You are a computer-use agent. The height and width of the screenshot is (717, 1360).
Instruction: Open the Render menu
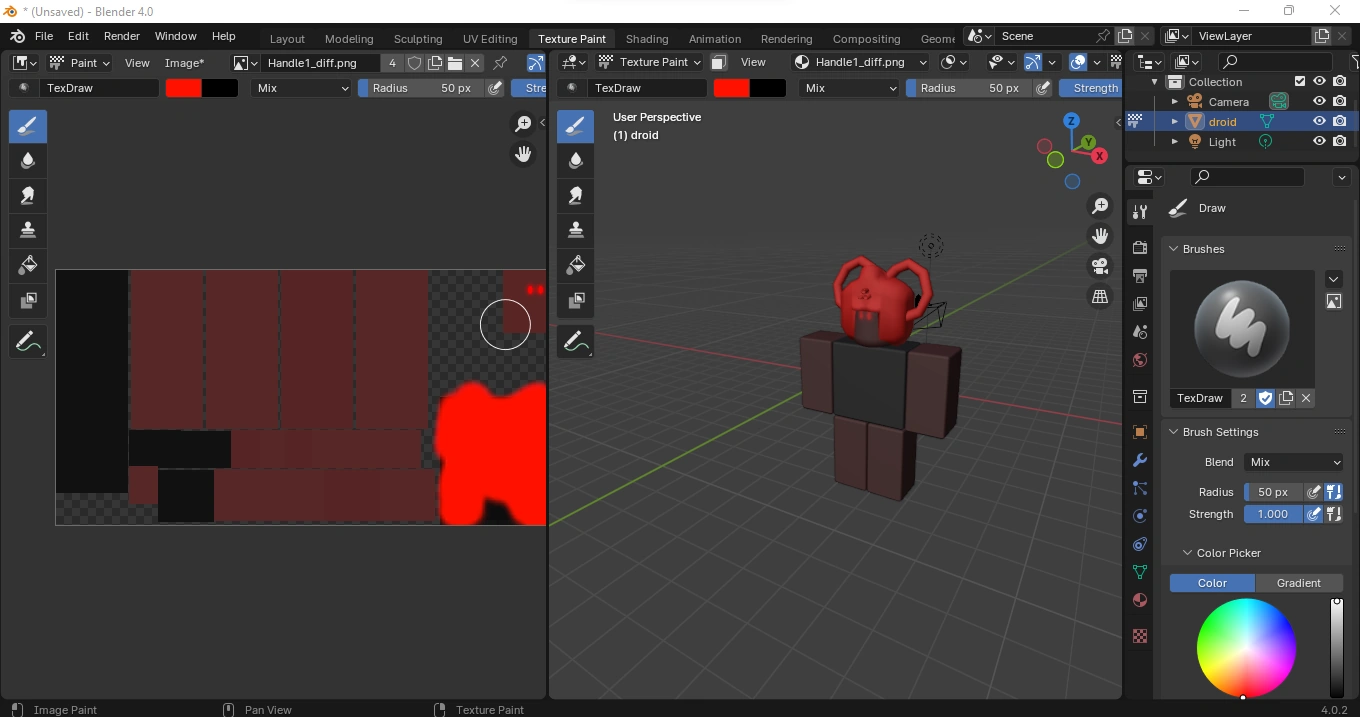coord(122,36)
